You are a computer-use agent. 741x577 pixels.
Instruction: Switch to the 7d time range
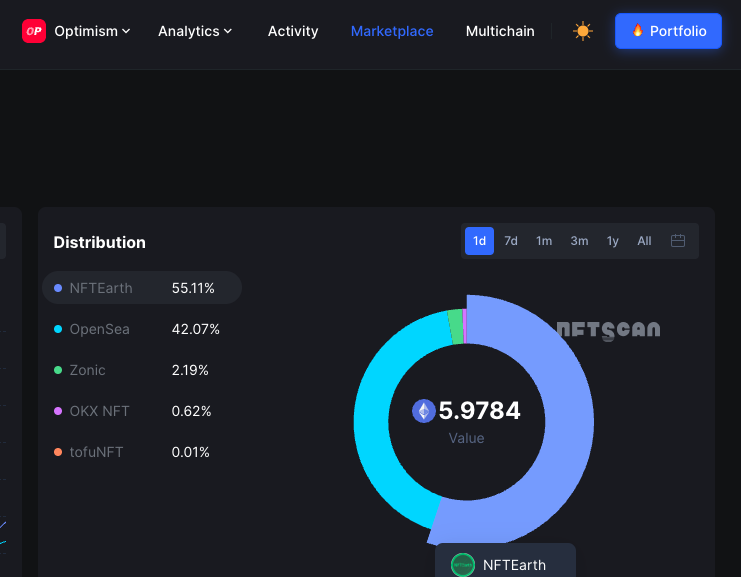511,241
